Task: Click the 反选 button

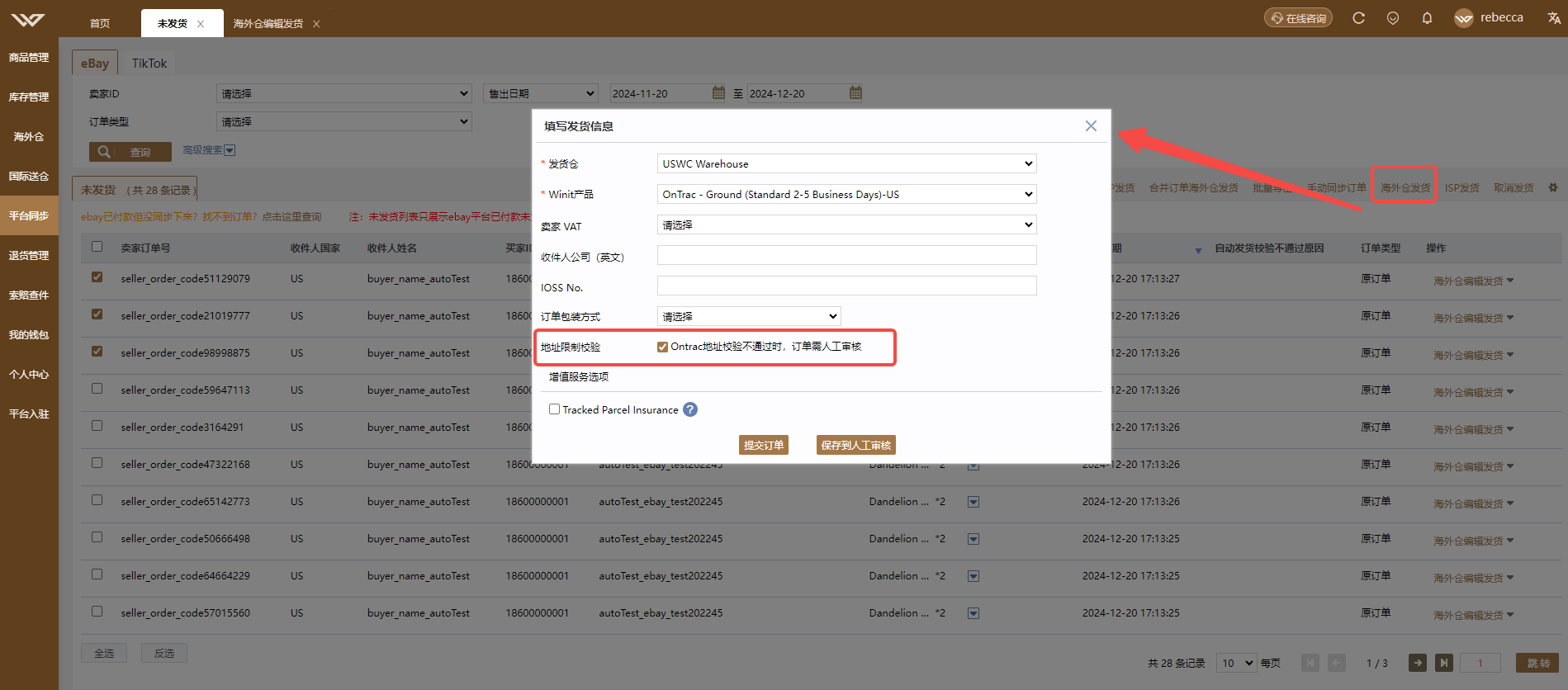Action: click(x=164, y=653)
